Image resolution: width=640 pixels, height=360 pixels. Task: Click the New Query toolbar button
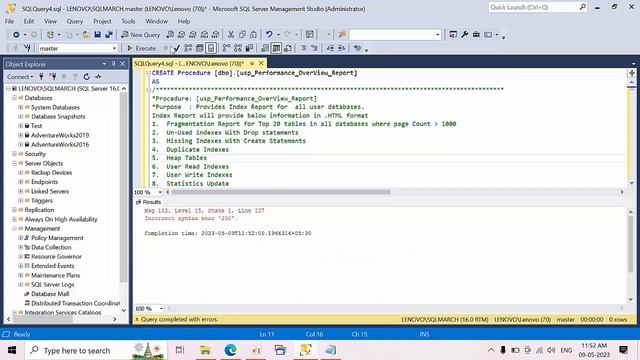(141, 35)
